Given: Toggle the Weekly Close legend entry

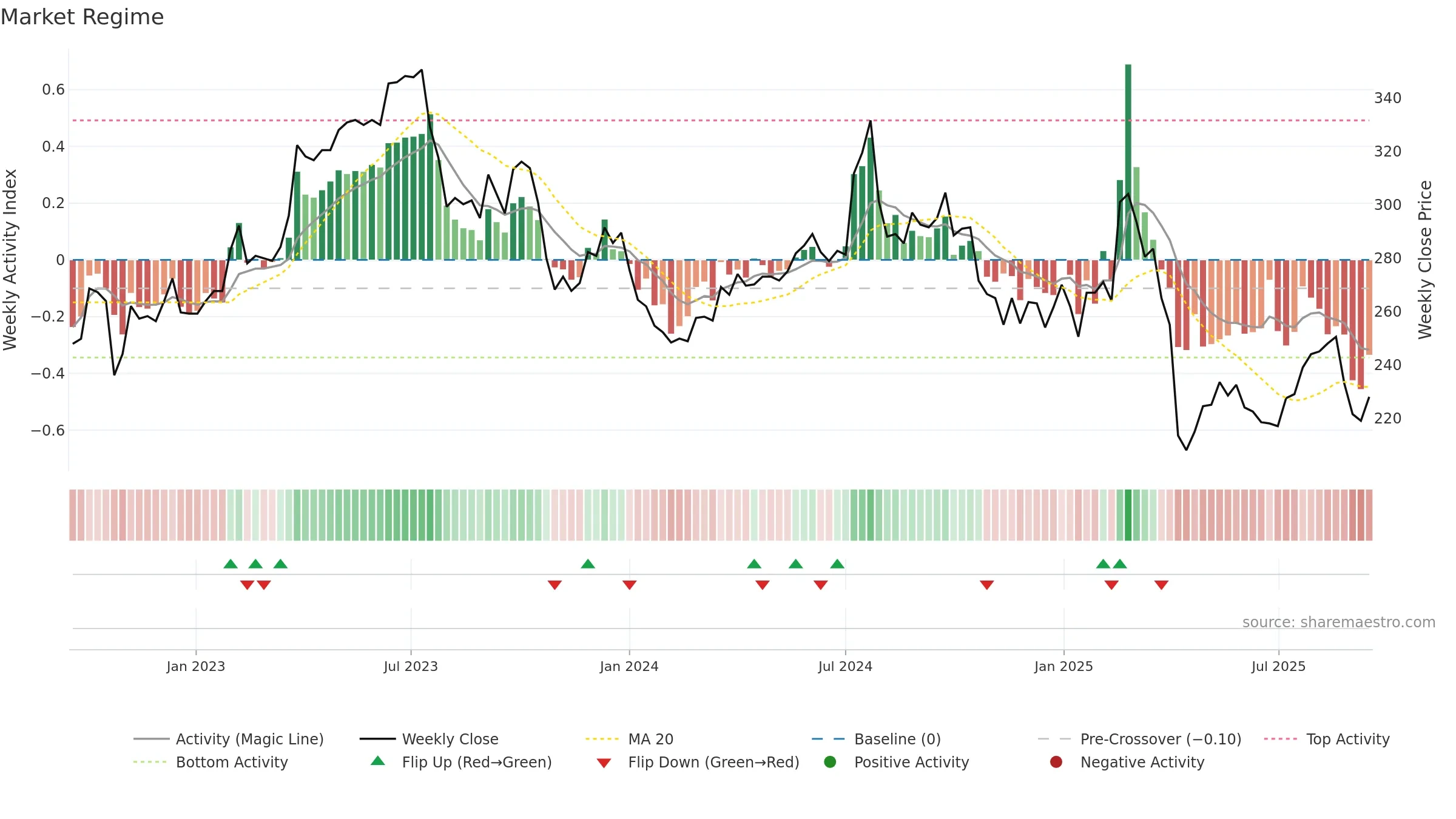Looking at the screenshot, I should point(429,739).
